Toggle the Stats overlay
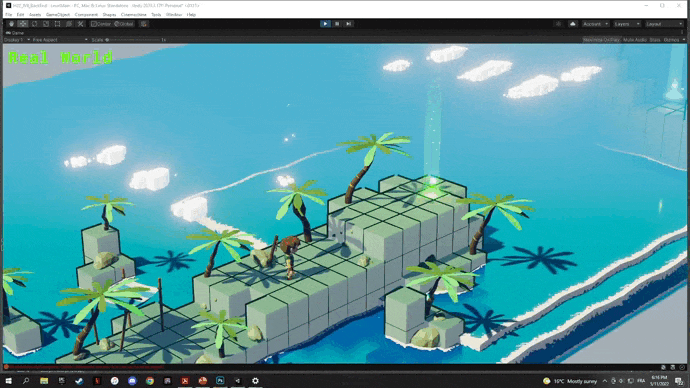690x388 pixels. pos(655,40)
